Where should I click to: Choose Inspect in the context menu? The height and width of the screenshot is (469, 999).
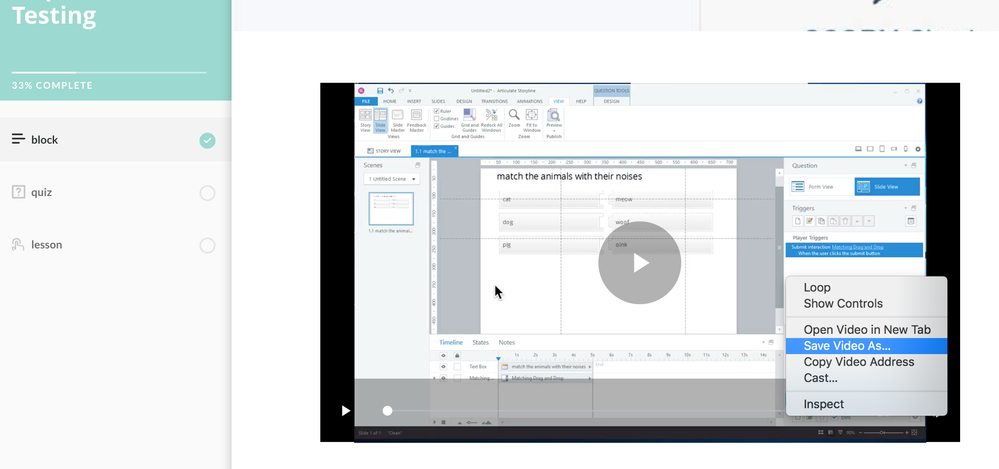866,404
